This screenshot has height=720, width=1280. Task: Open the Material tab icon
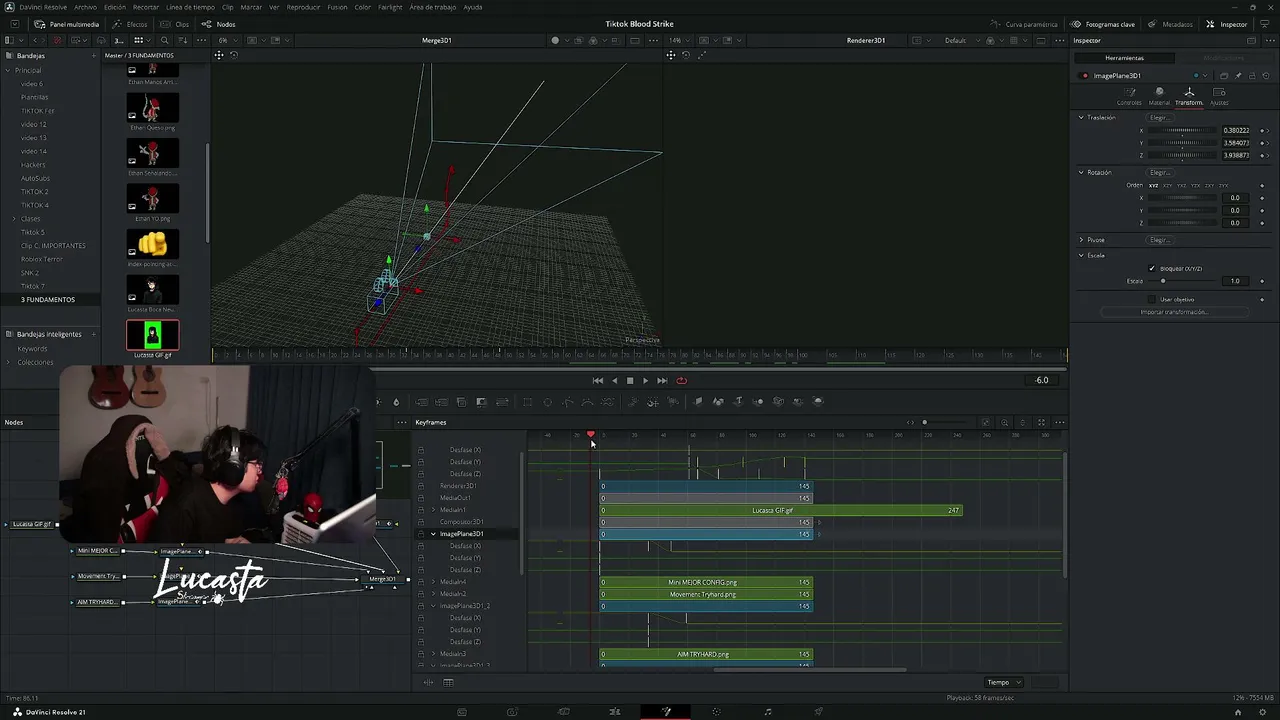(1159, 96)
